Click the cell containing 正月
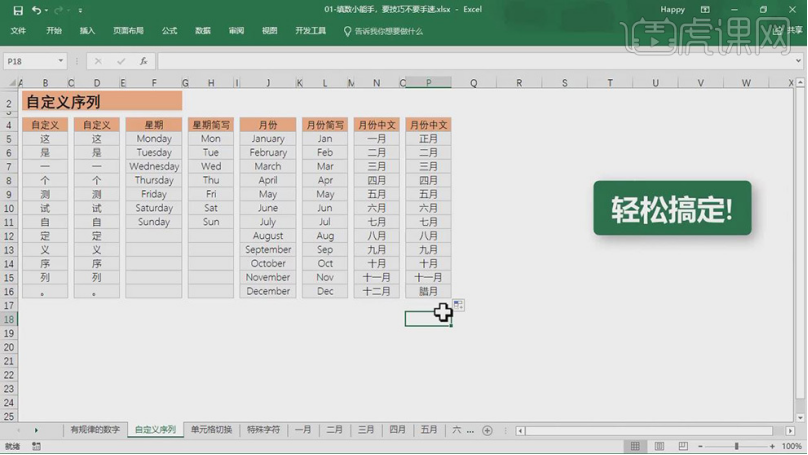Image resolution: width=808 pixels, height=455 pixels. [428, 139]
